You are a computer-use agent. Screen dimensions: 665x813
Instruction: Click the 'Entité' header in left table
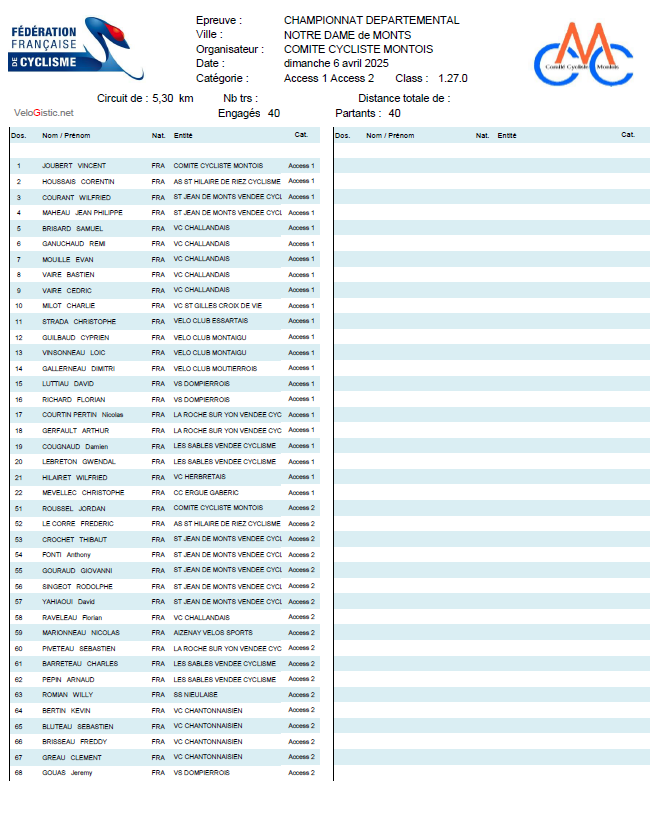click(x=183, y=136)
